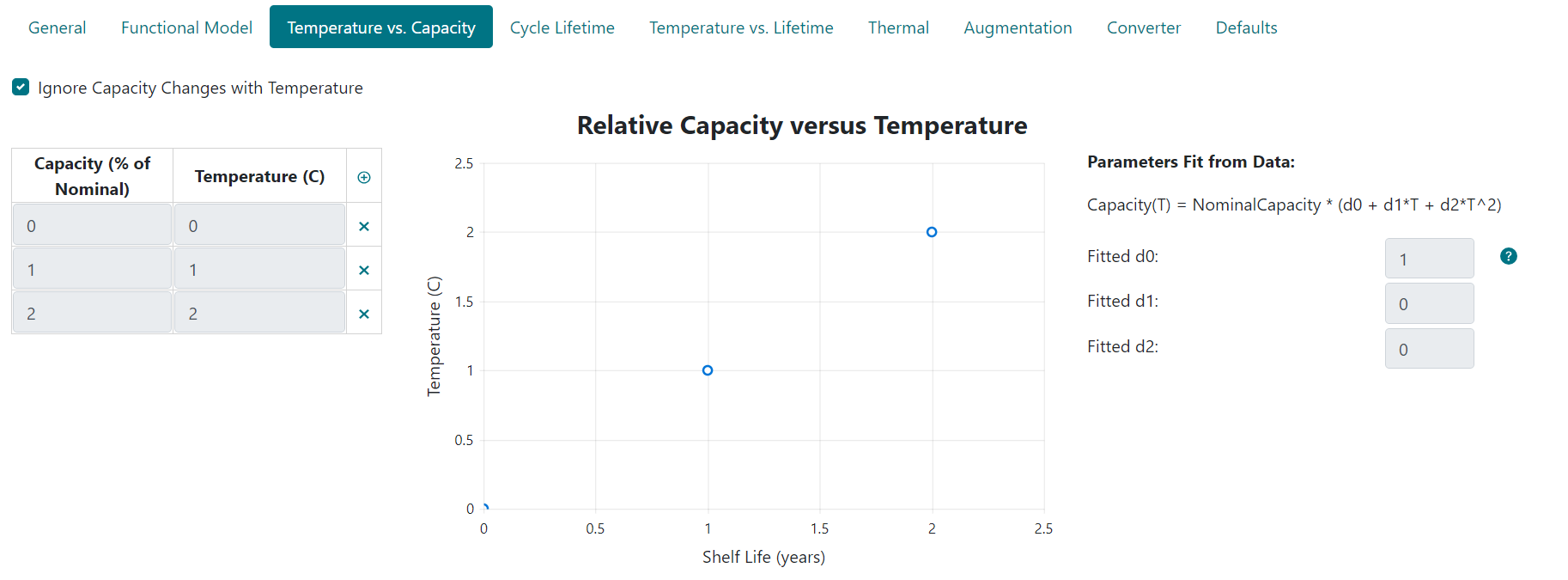Click the add row icon in the table header
The height and width of the screenshot is (580, 1568).
(x=364, y=176)
